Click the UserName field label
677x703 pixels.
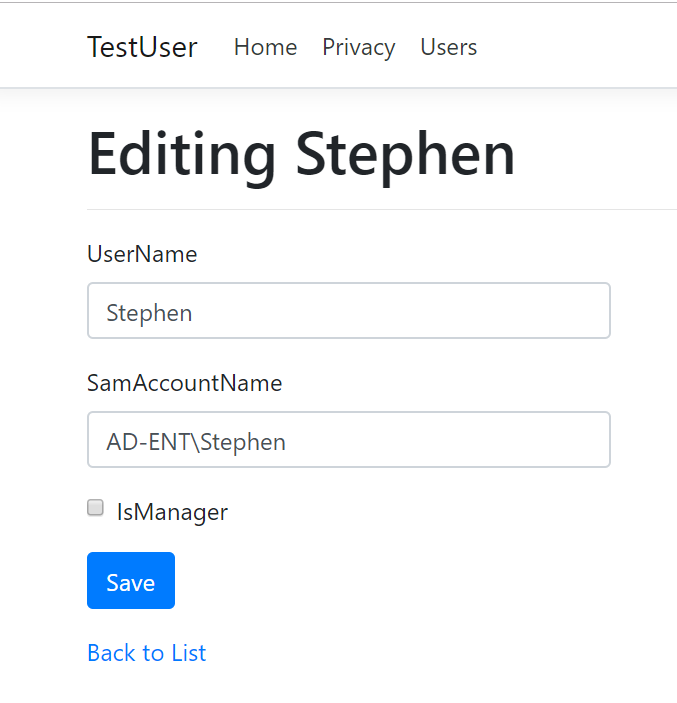click(x=142, y=254)
